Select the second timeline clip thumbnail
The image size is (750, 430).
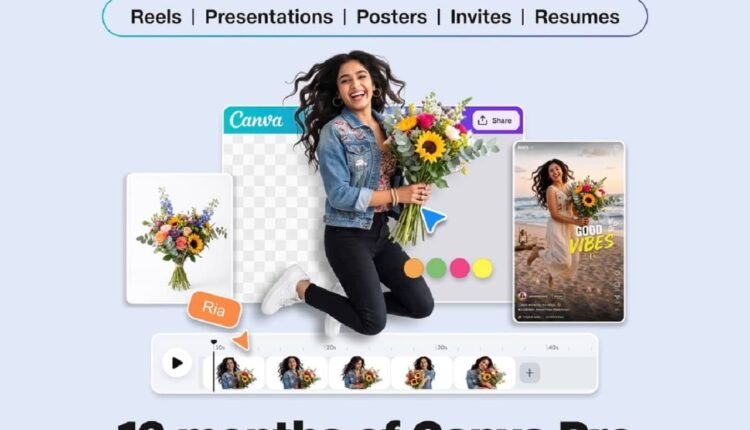pyautogui.click(x=297, y=373)
